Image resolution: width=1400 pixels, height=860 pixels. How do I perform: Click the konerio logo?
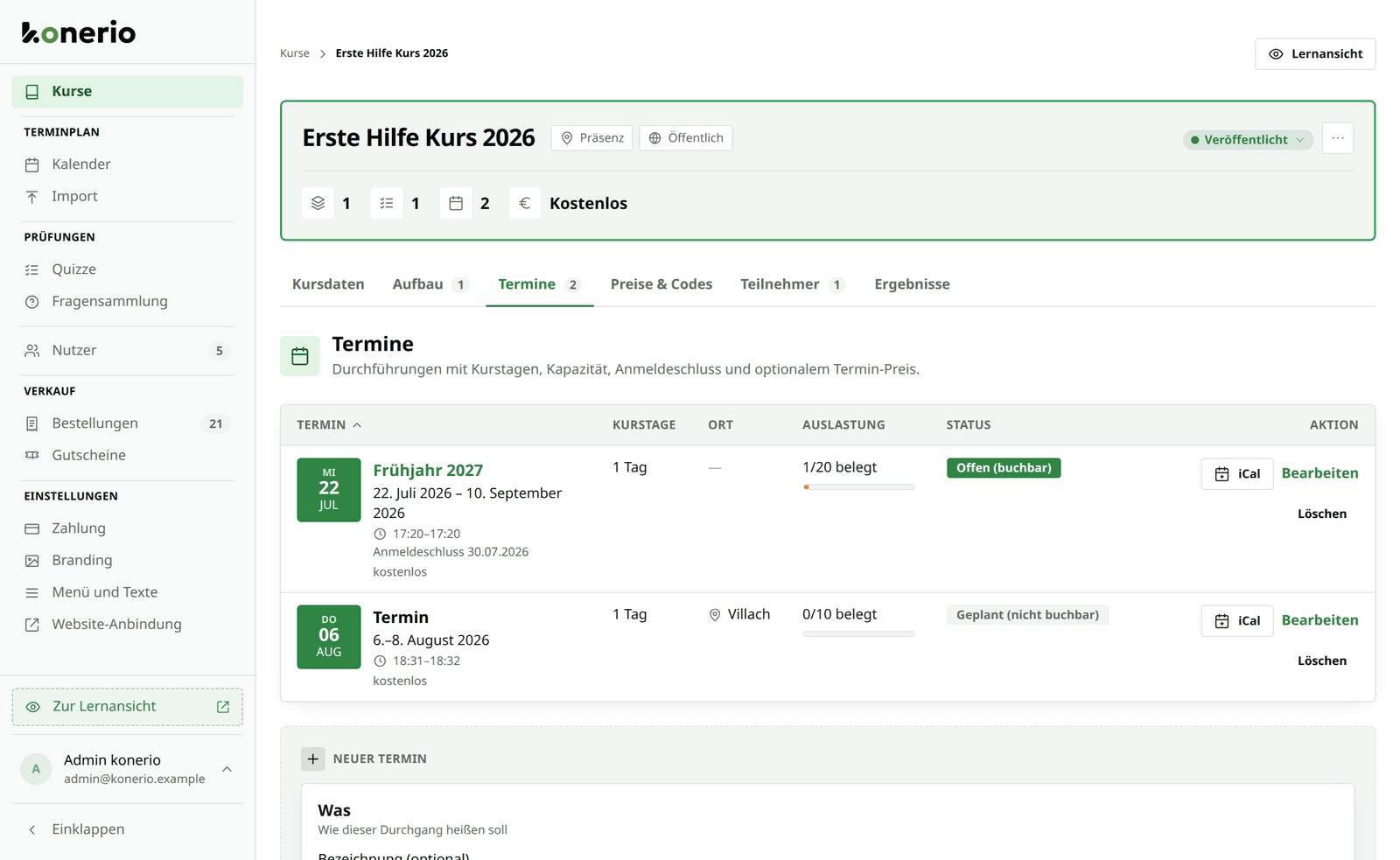[x=79, y=32]
